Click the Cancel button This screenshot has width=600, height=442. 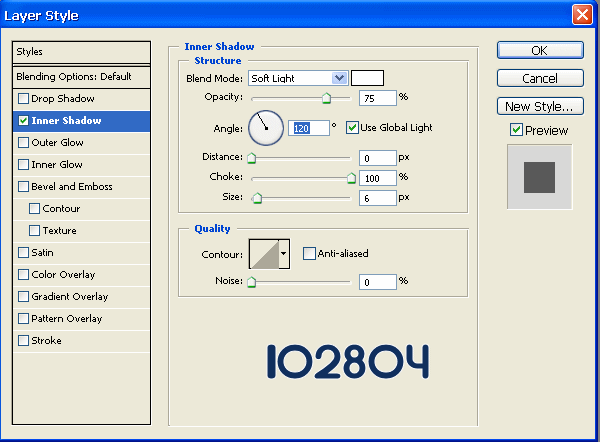point(540,78)
